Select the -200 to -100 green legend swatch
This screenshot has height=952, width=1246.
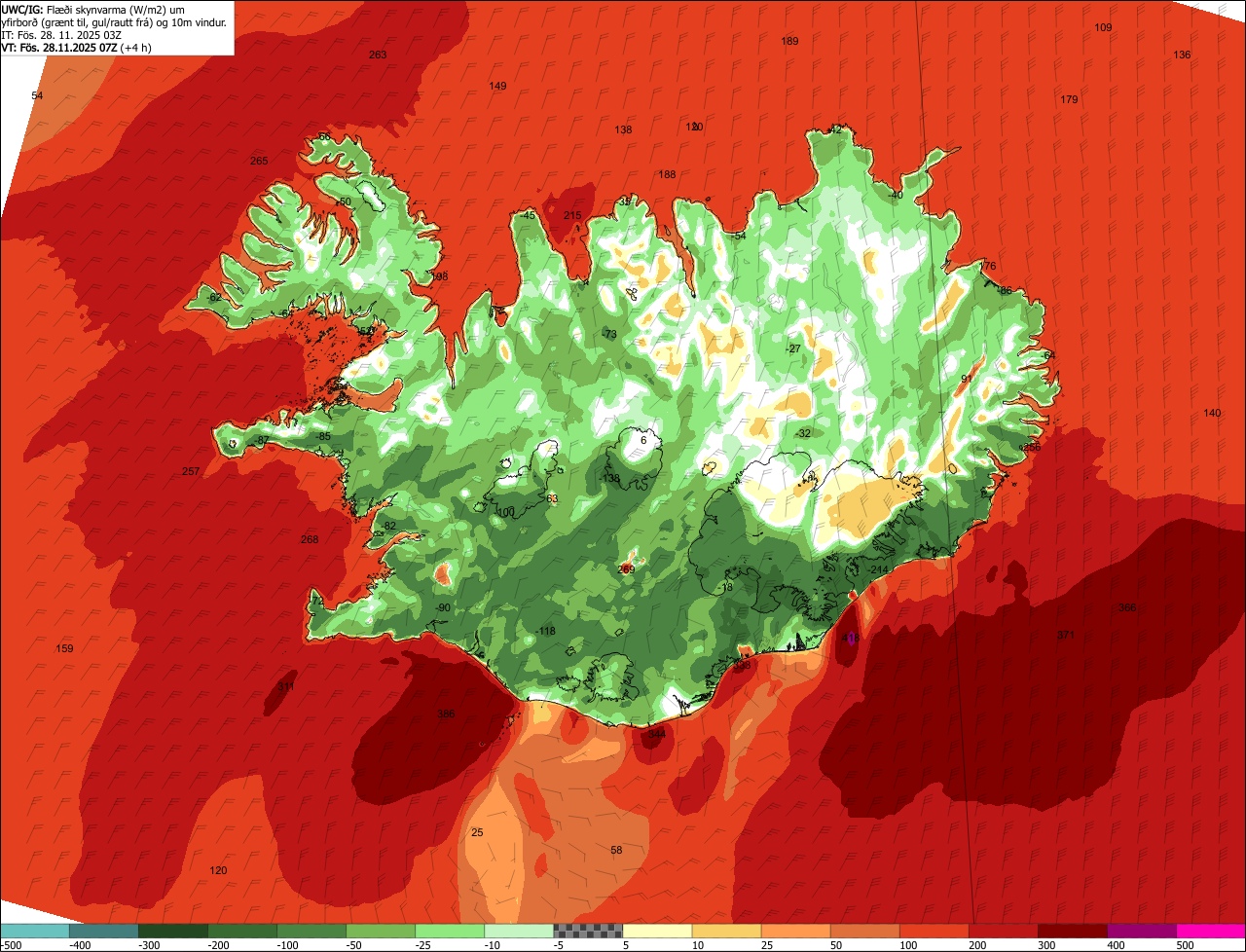coord(242,931)
